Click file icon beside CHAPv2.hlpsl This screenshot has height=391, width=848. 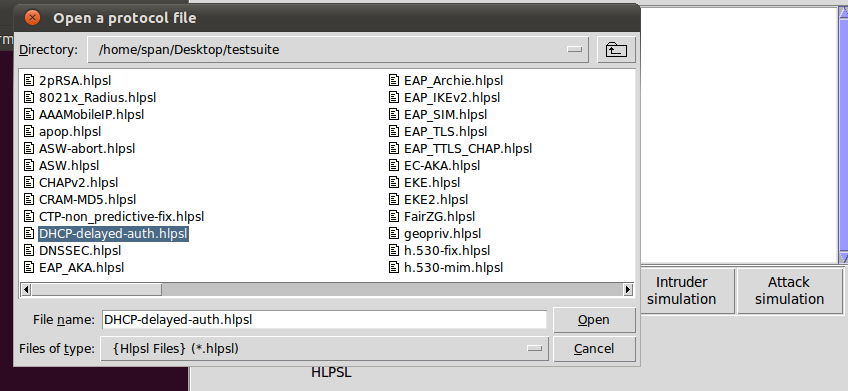tap(29, 183)
